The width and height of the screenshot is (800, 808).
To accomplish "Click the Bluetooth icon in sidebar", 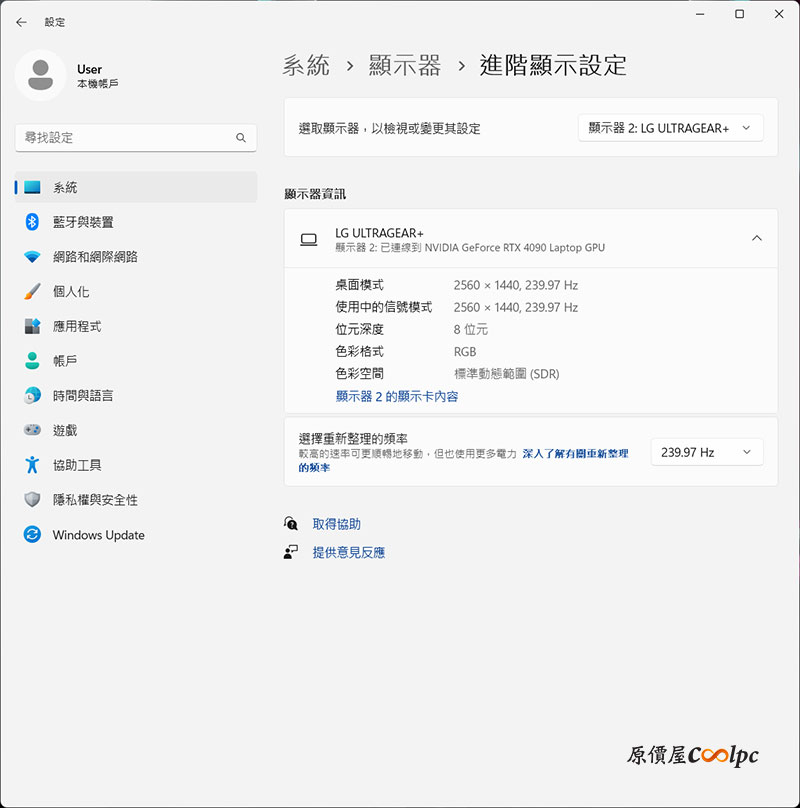I will click(32, 222).
